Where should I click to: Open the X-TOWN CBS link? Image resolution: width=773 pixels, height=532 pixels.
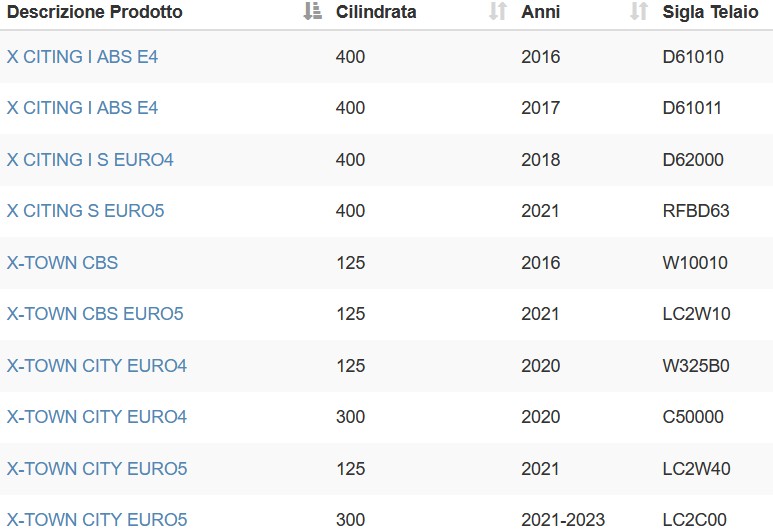[62, 263]
